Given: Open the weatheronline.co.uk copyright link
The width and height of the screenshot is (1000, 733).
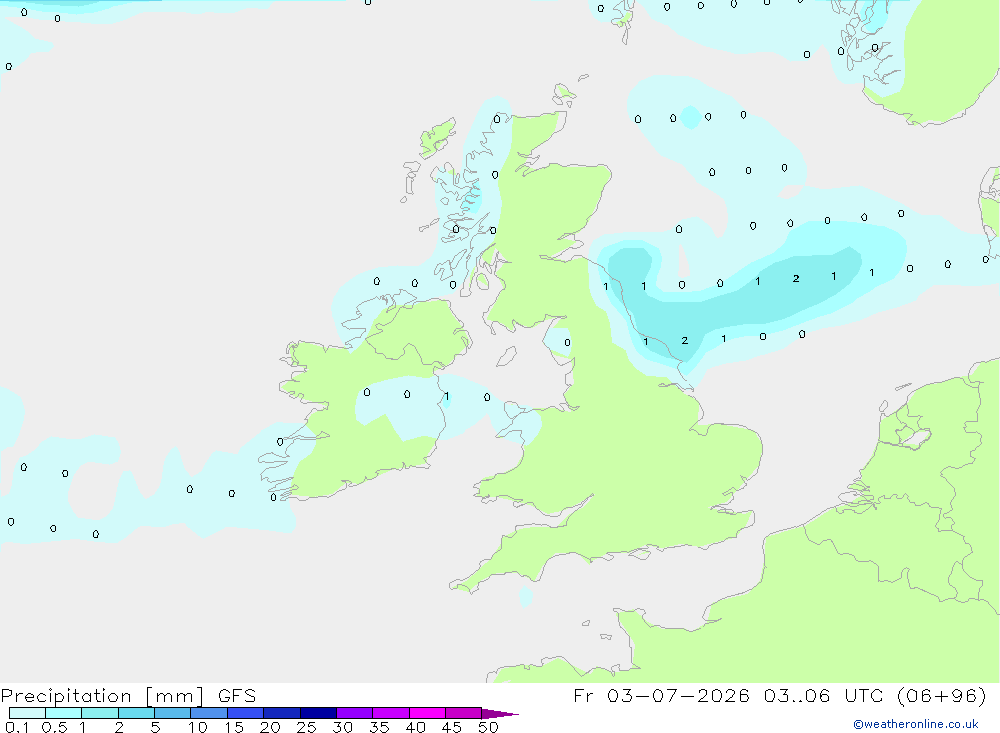Looking at the screenshot, I should point(916,724).
